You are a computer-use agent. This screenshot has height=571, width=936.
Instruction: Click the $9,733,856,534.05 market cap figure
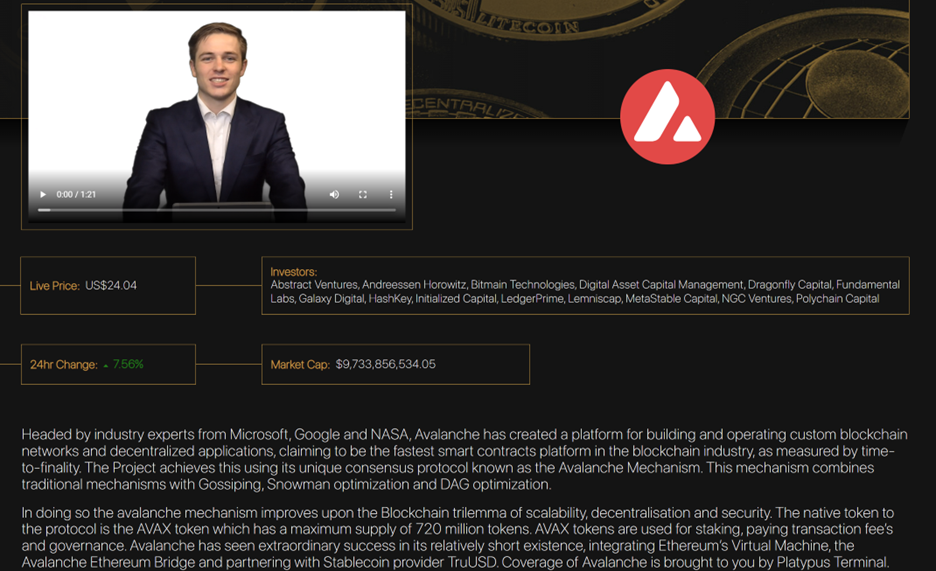(385, 365)
